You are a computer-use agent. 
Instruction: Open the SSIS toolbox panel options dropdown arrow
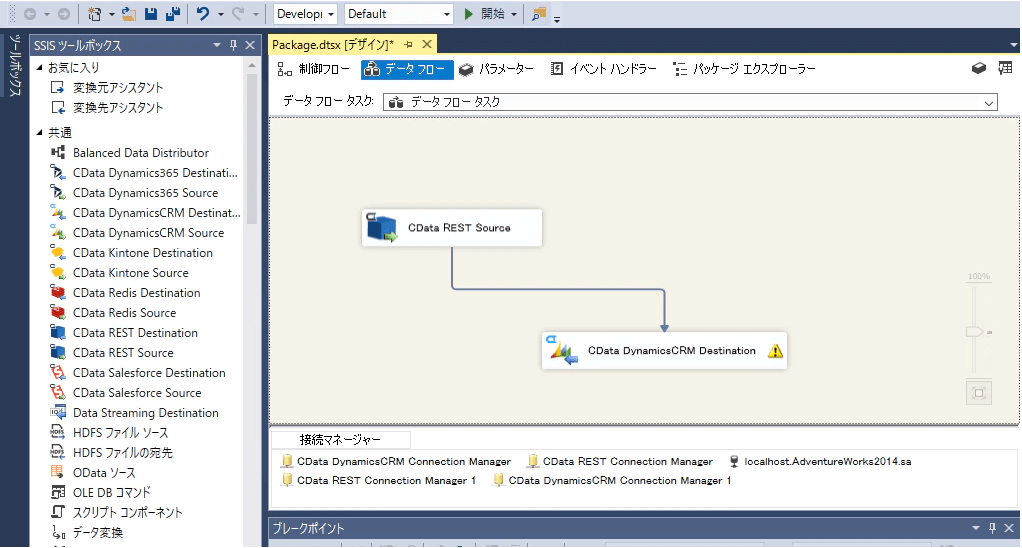(x=216, y=45)
